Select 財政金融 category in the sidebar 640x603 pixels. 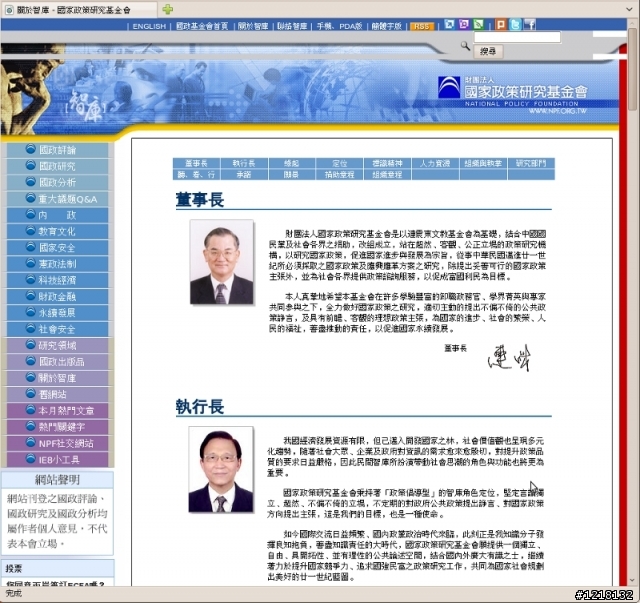tap(57, 297)
